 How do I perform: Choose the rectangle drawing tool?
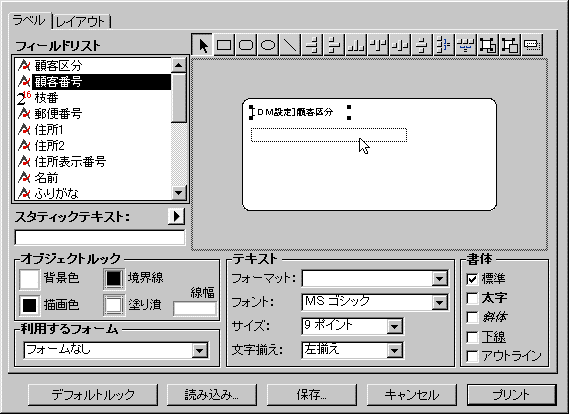click(x=224, y=45)
